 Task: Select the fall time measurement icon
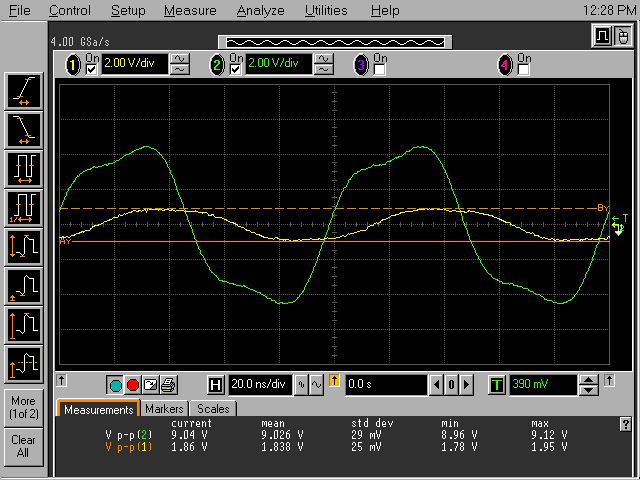coord(24,130)
